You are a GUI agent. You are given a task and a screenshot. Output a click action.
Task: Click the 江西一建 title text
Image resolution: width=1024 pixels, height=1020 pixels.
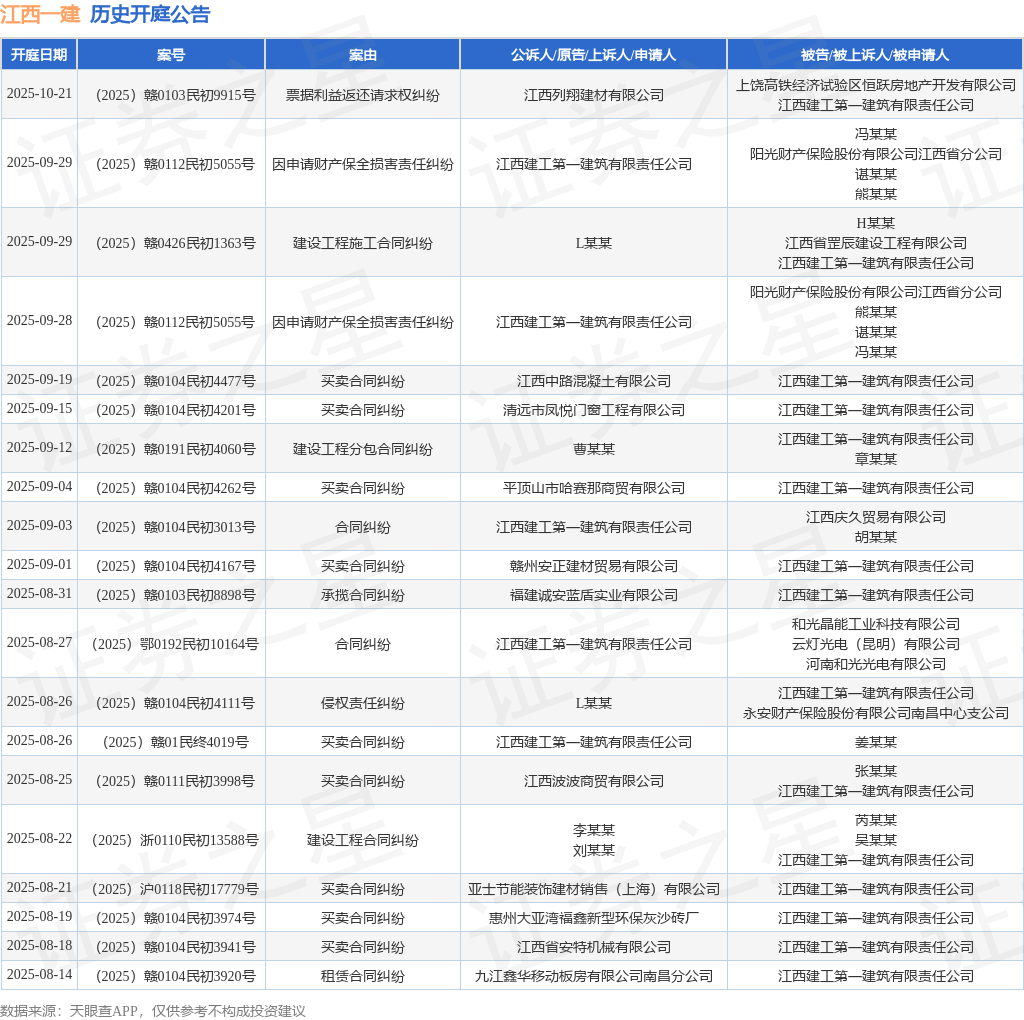[x=40, y=14]
